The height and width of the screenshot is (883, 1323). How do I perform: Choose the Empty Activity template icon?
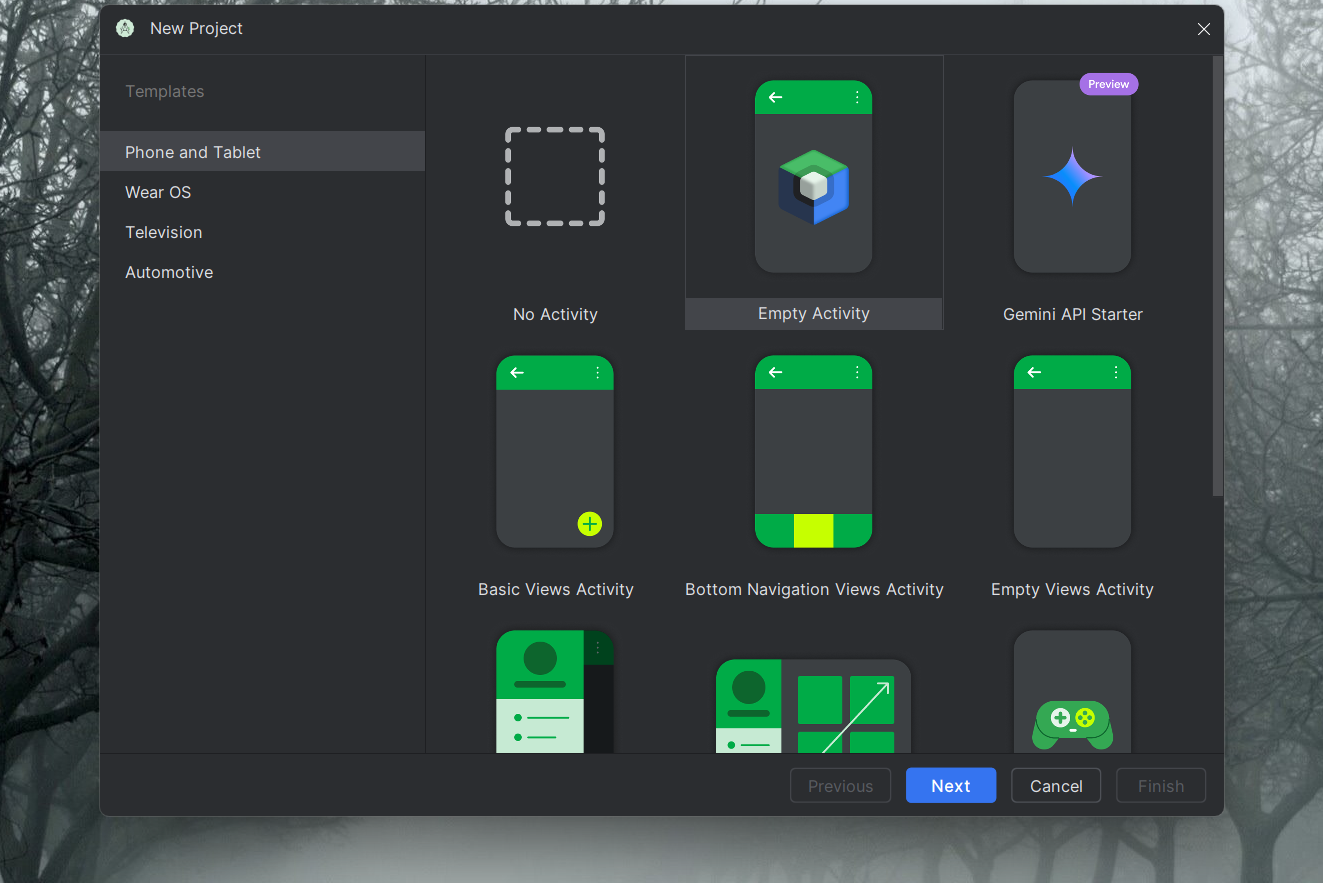point(813,177)
